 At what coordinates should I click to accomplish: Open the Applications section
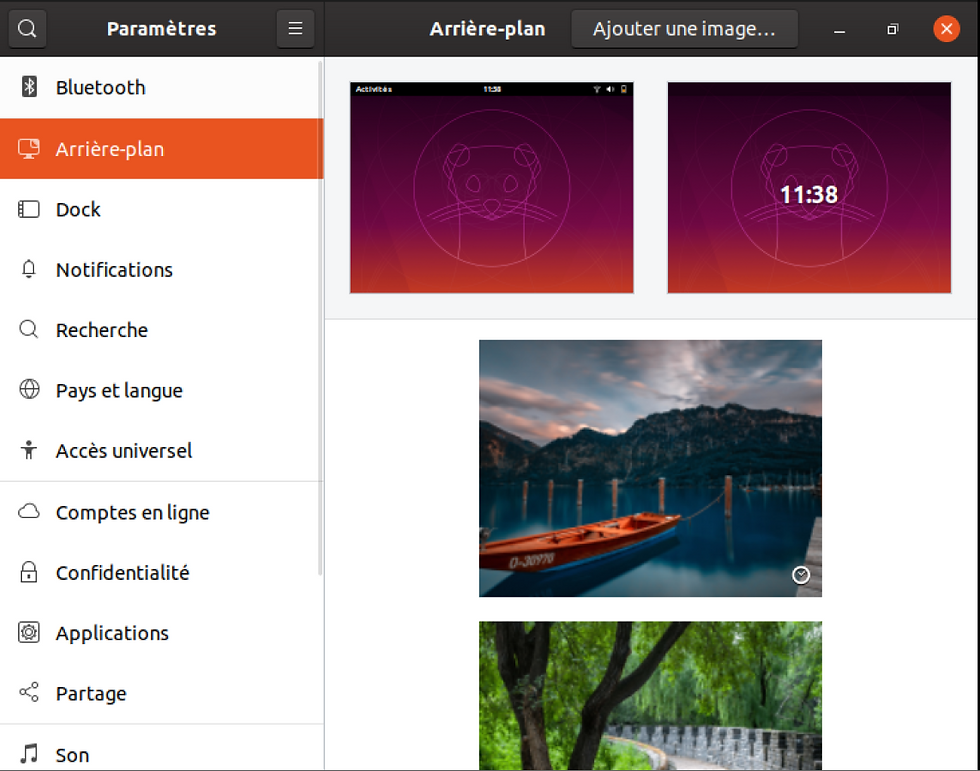click(x=161, y=633)
